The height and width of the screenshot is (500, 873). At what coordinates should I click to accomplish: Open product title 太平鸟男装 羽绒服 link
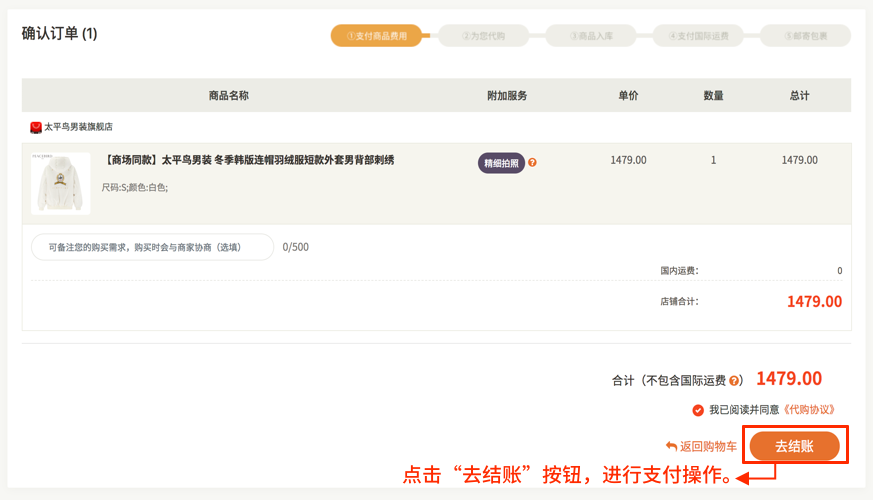[248, 160]
